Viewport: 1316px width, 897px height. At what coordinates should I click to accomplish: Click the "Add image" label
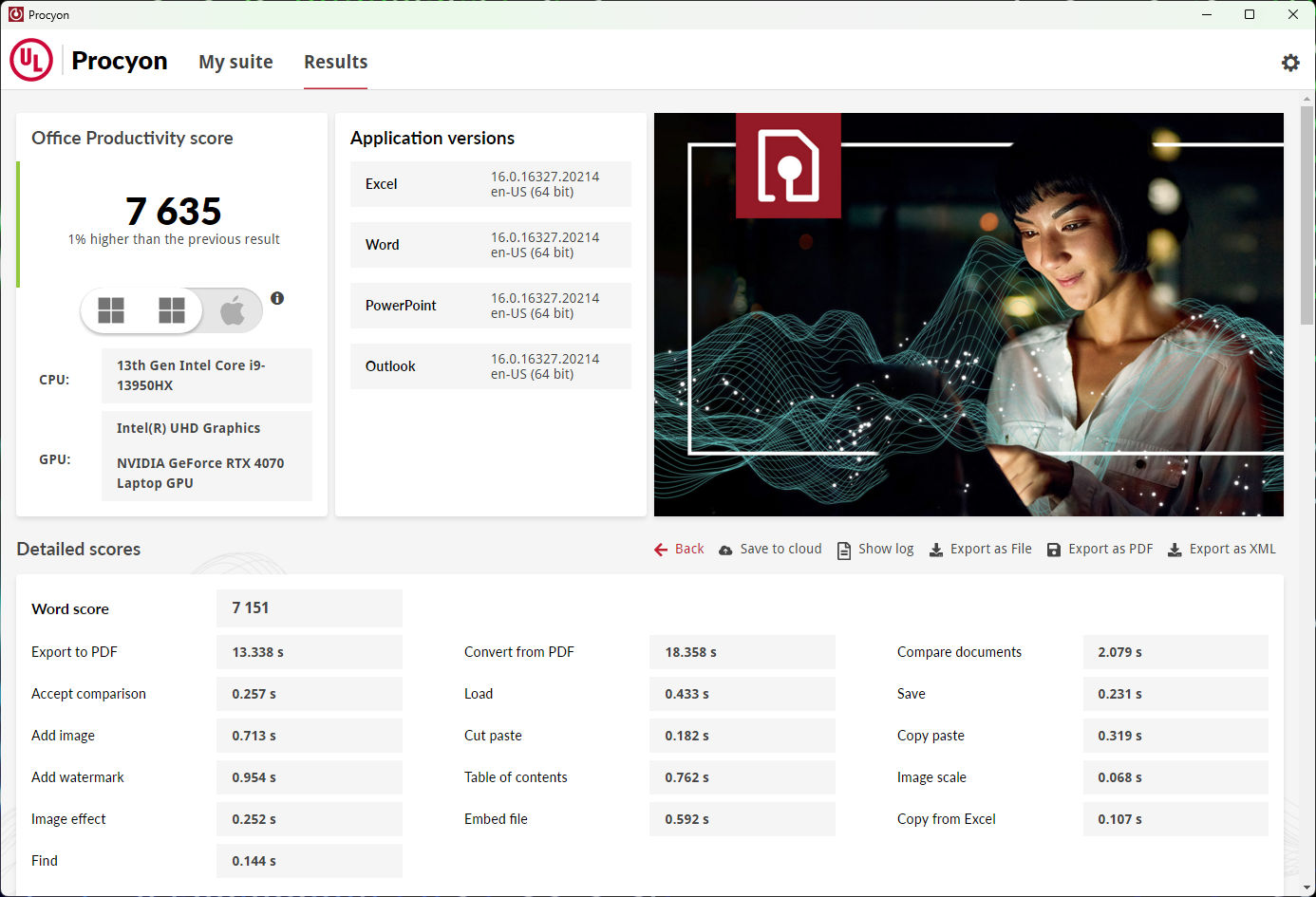coord(63,736)
